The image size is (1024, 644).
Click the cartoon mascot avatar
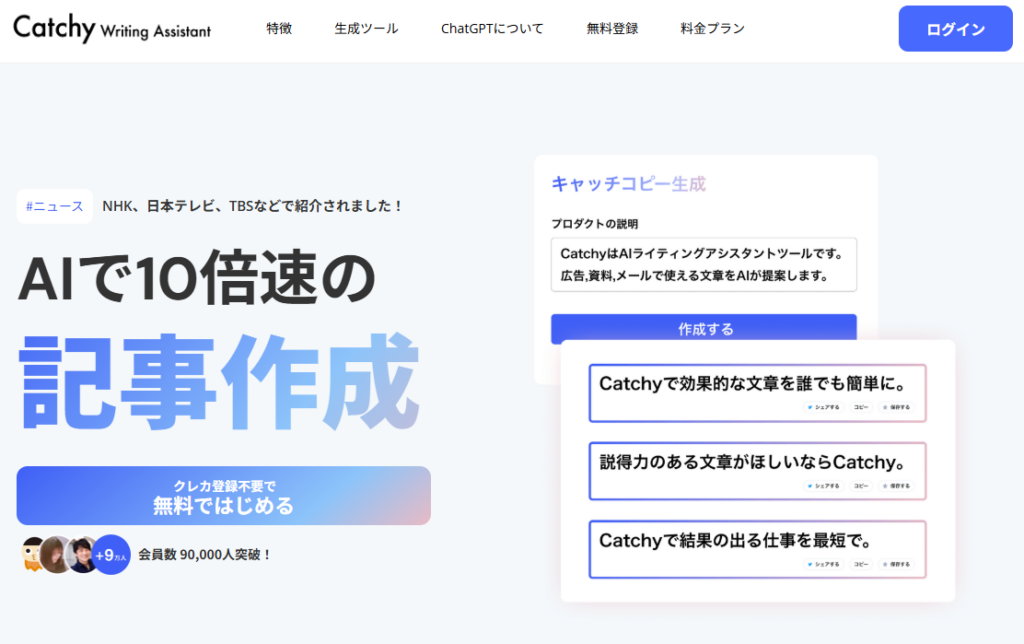click(30, 555)
